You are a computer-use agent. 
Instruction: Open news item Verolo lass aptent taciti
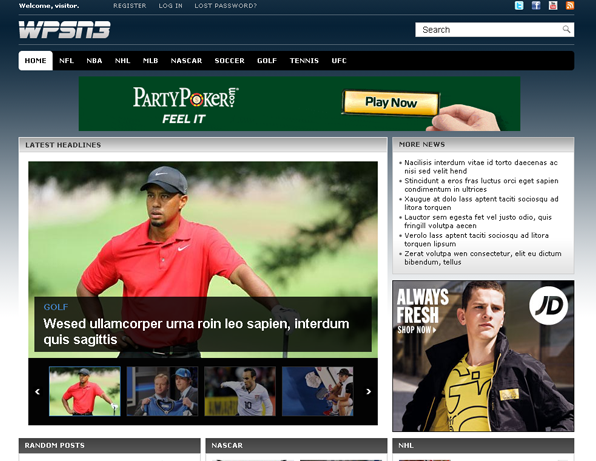(x=476, y=240)
